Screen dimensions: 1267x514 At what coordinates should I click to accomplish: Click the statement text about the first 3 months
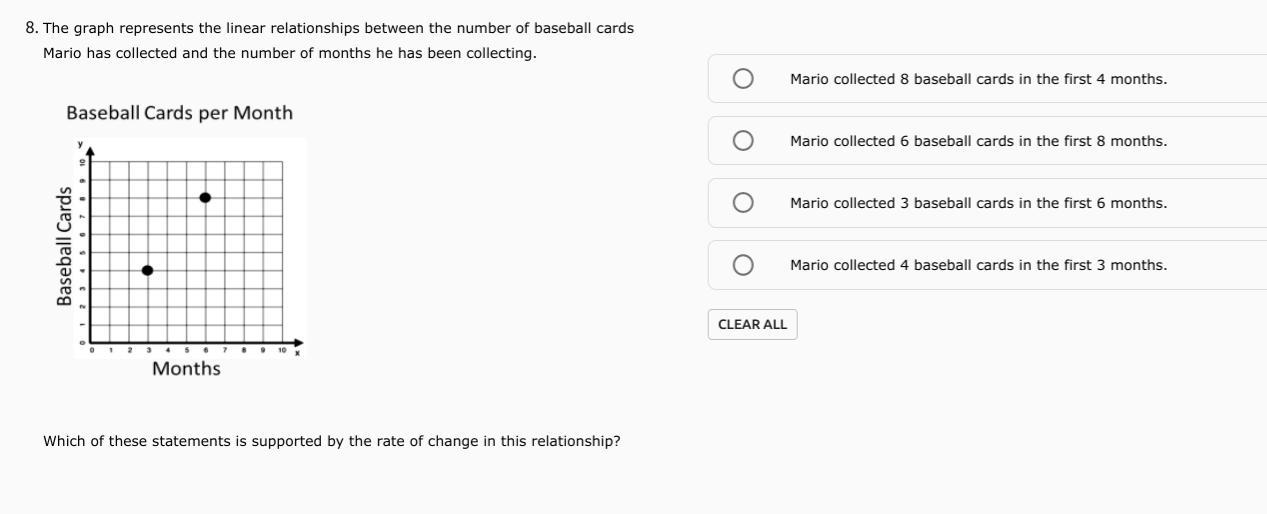pos(977,265)
